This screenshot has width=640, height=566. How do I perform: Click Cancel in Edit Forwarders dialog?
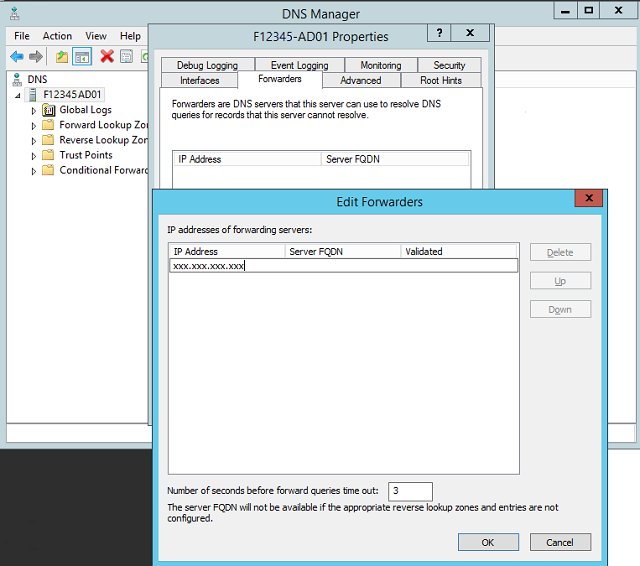pyautogui.click(x=560, y=542)
